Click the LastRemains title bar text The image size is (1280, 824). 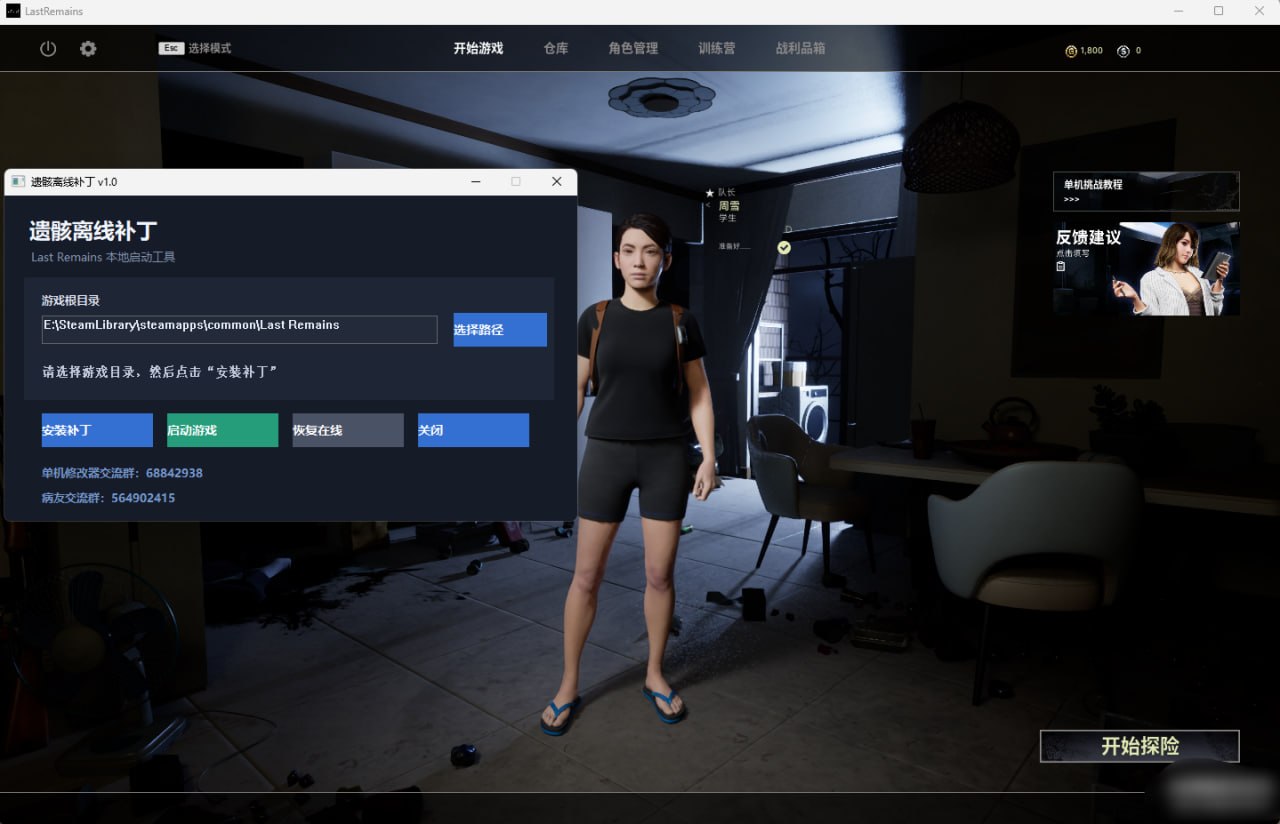click(54, 12)
